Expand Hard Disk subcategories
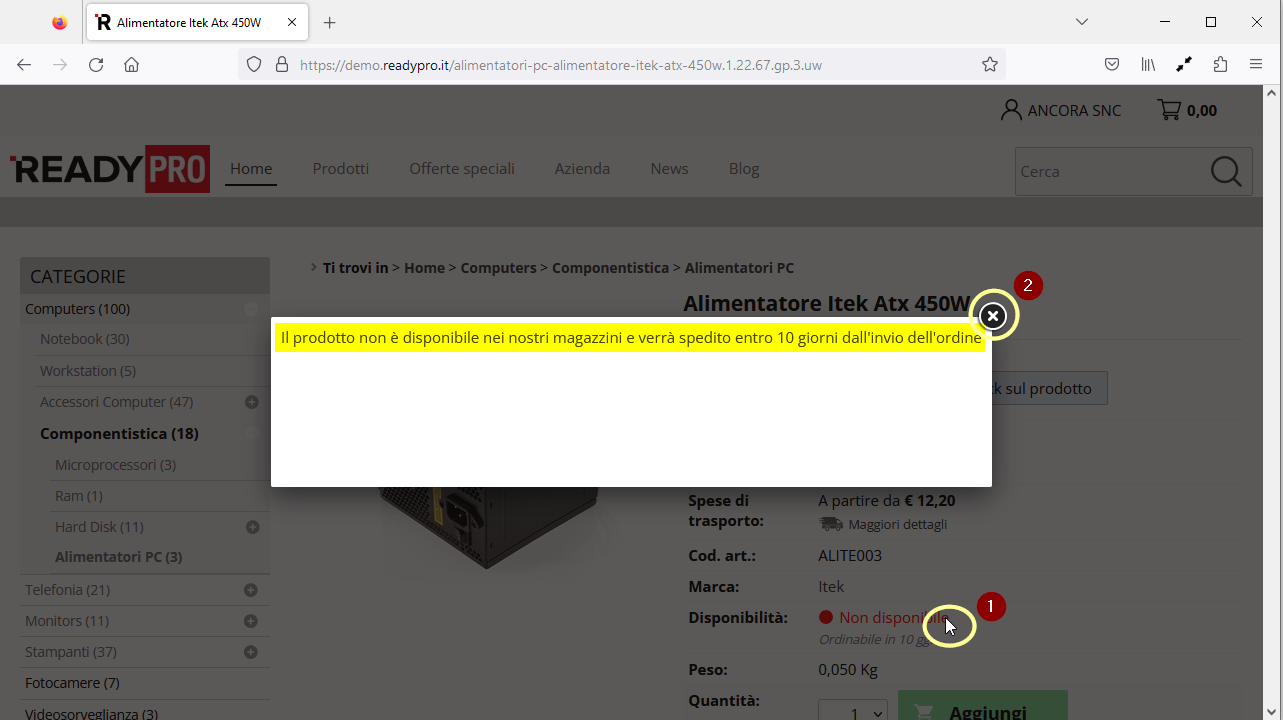1283x720 pixels. [x=252, y=527]
